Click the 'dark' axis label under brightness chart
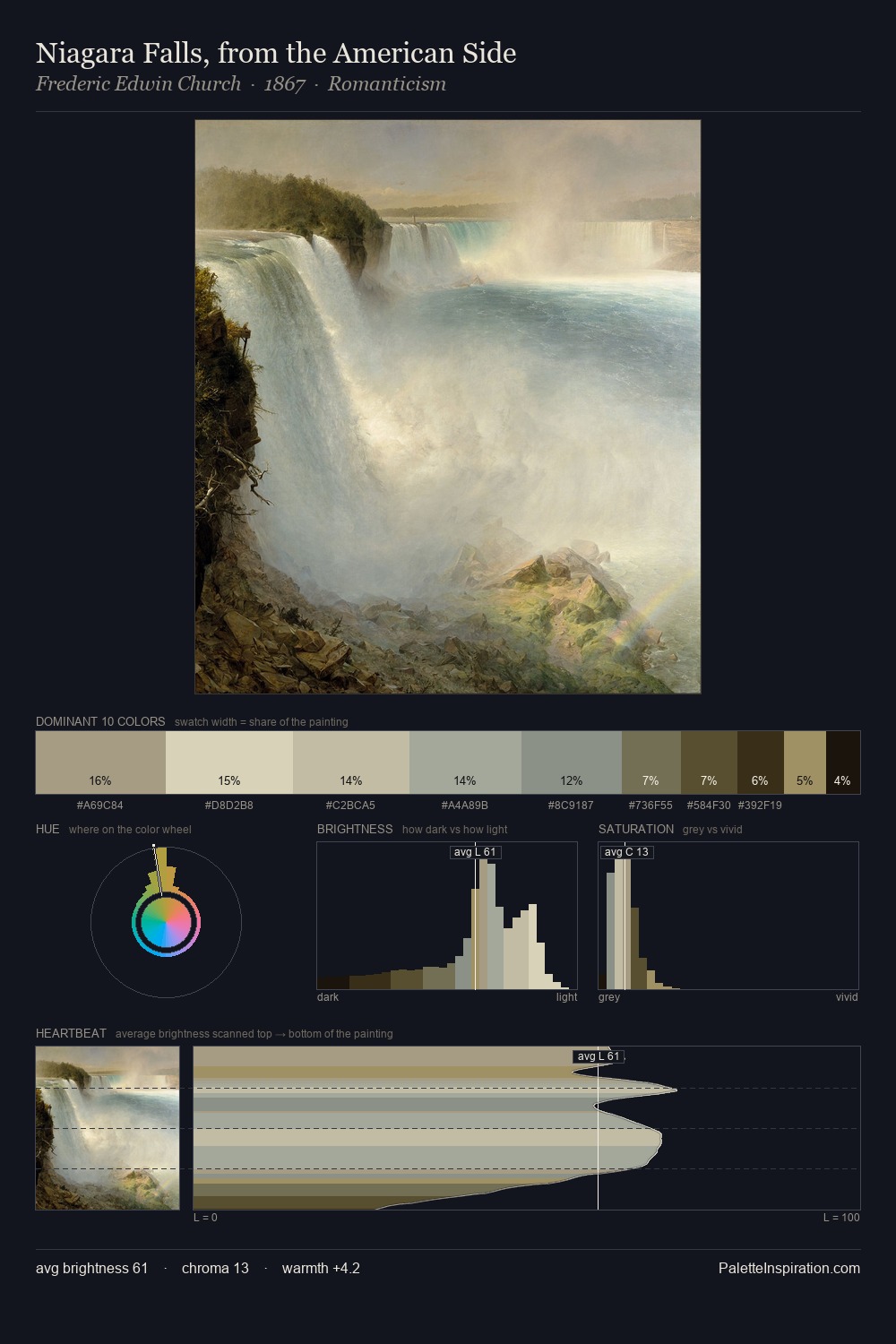 click(328, 997)
